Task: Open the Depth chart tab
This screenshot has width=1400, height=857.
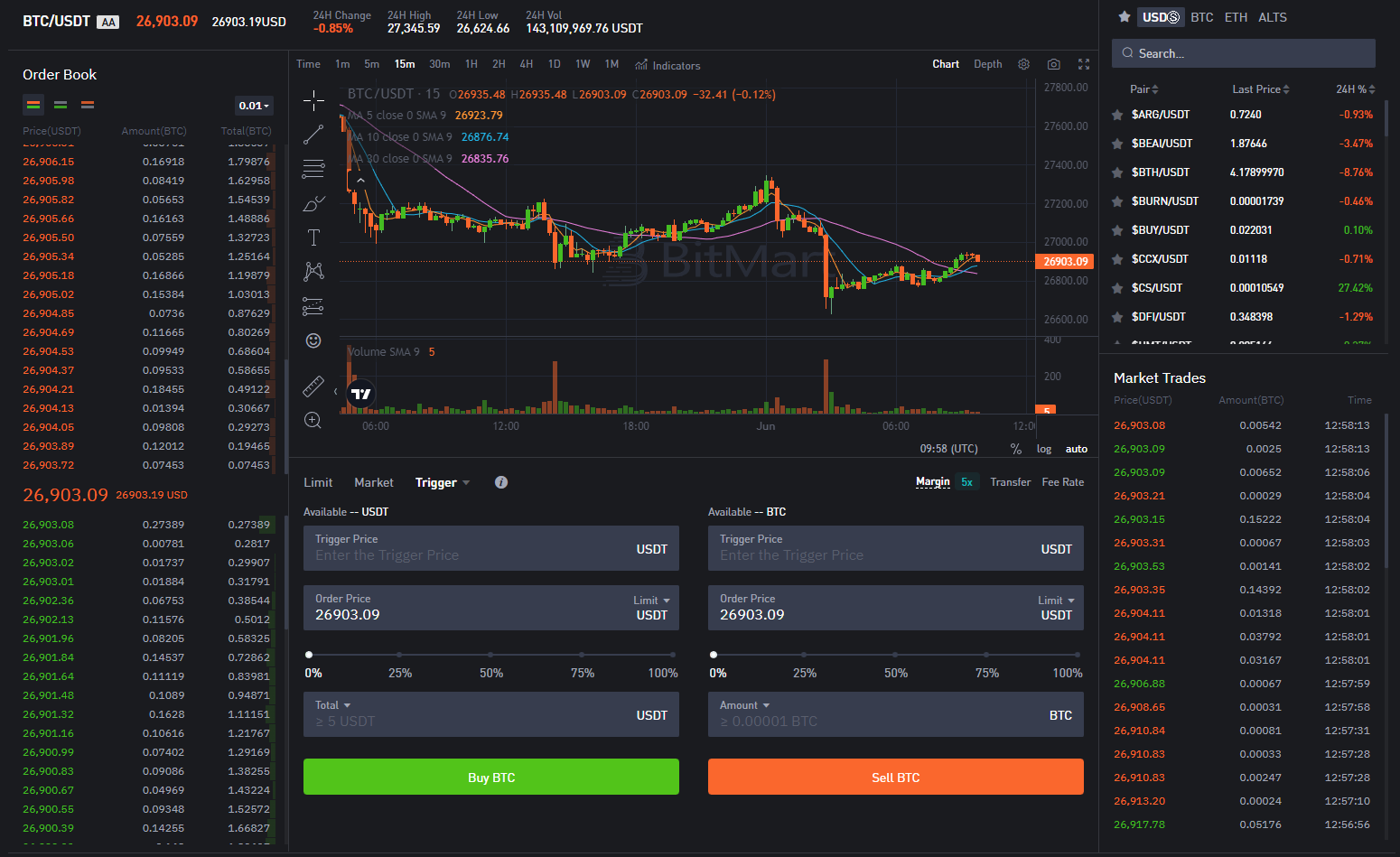Action: tap(988, 64)
